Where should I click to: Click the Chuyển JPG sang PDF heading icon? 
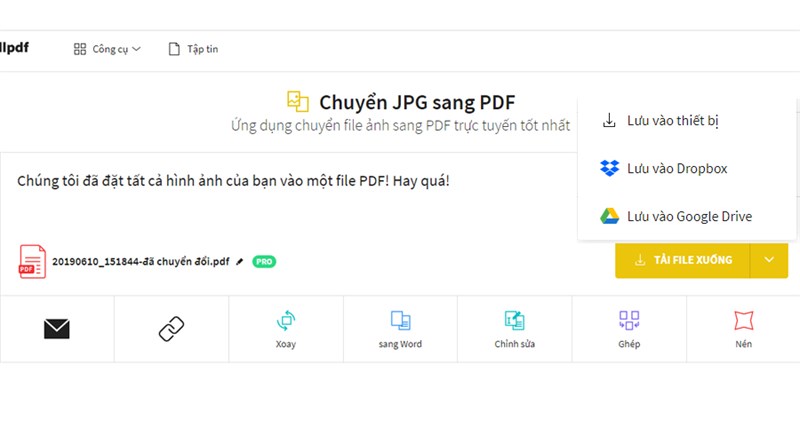pos(297,101)
